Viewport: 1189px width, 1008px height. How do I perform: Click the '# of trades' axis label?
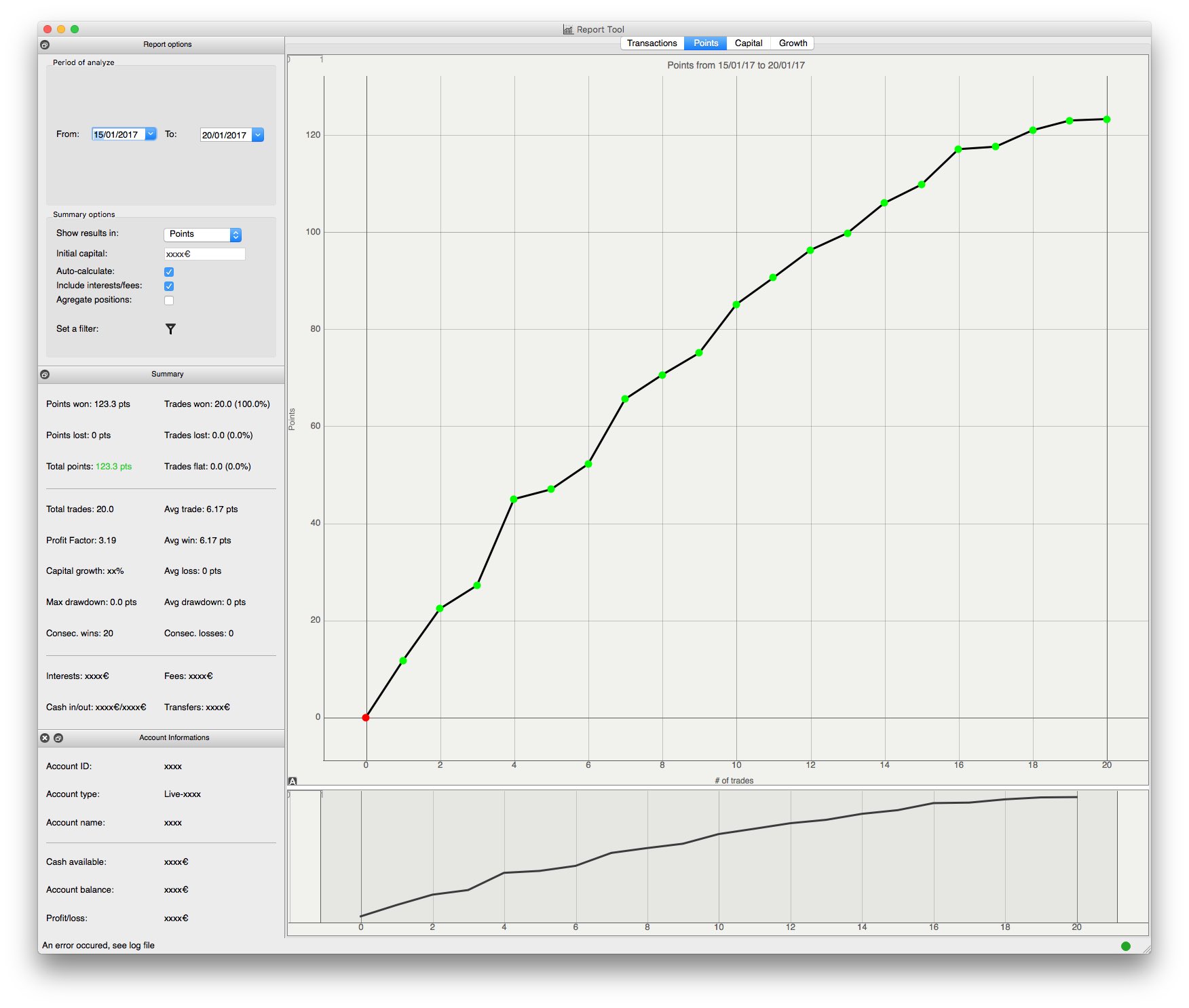[734, 781]
